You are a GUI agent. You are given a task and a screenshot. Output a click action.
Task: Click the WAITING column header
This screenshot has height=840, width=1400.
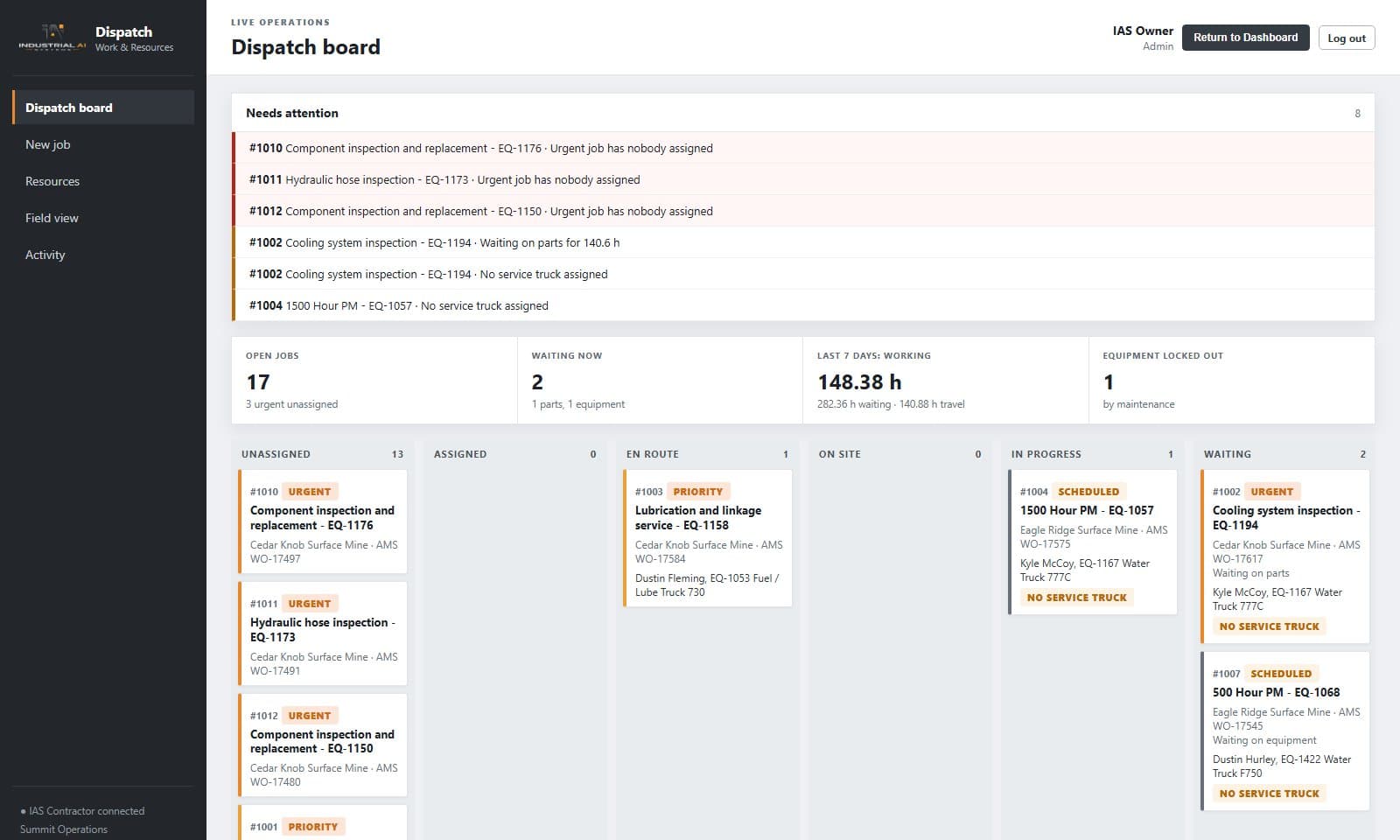1228,454
